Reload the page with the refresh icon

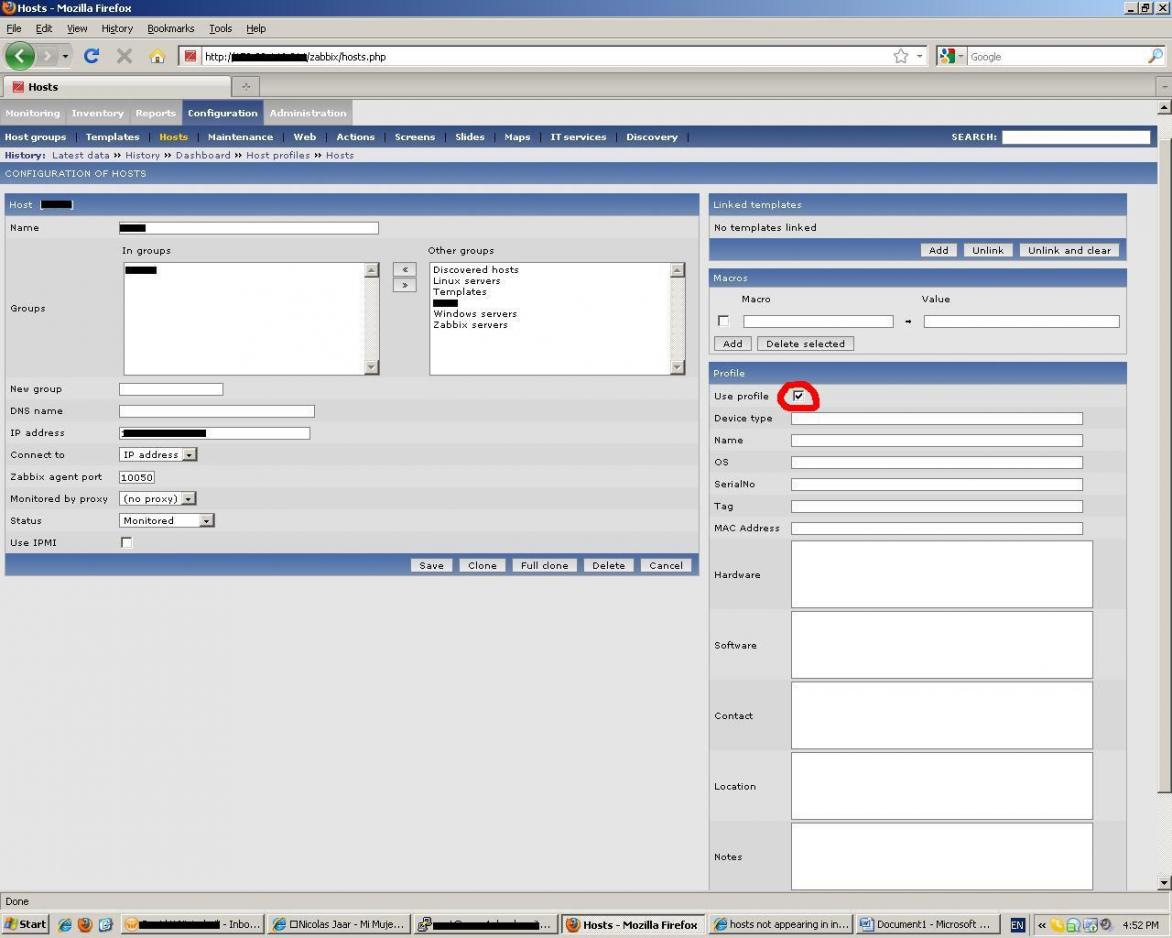pyautogui.click(x=91, y=56)
